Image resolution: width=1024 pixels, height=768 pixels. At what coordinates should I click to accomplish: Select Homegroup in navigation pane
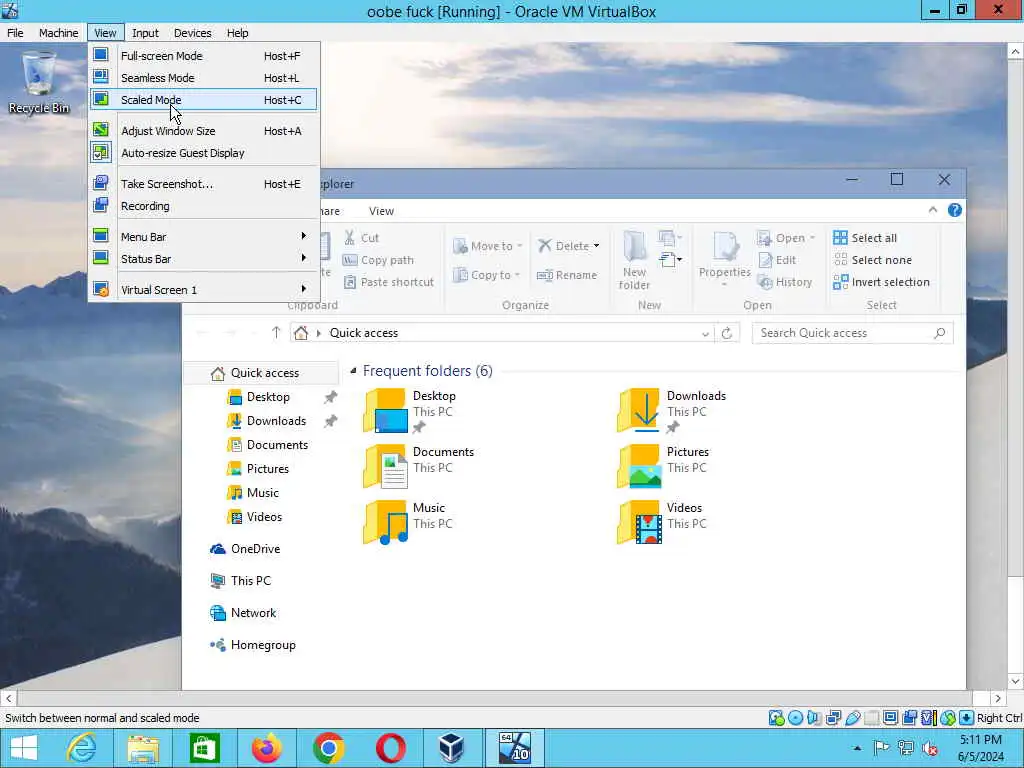point(253,645)
